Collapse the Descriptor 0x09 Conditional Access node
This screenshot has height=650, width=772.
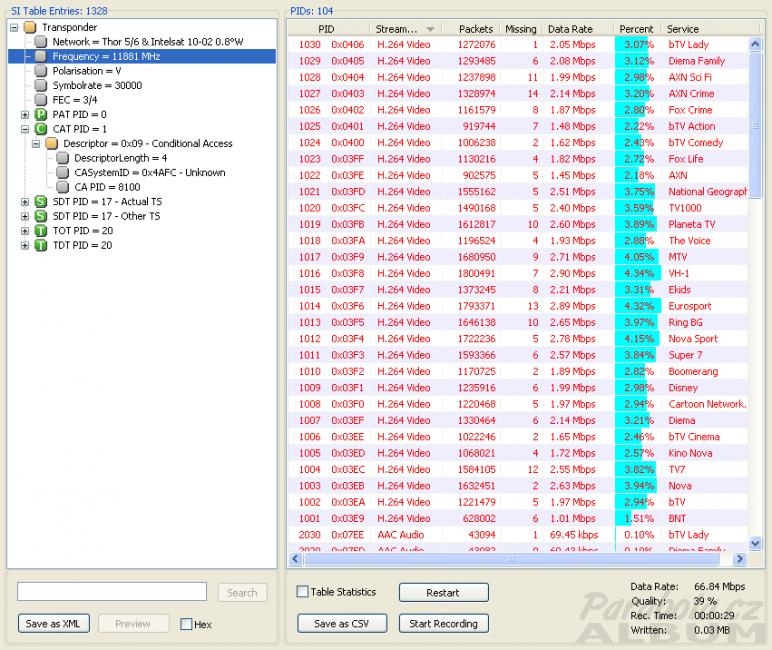click(36, 144)
